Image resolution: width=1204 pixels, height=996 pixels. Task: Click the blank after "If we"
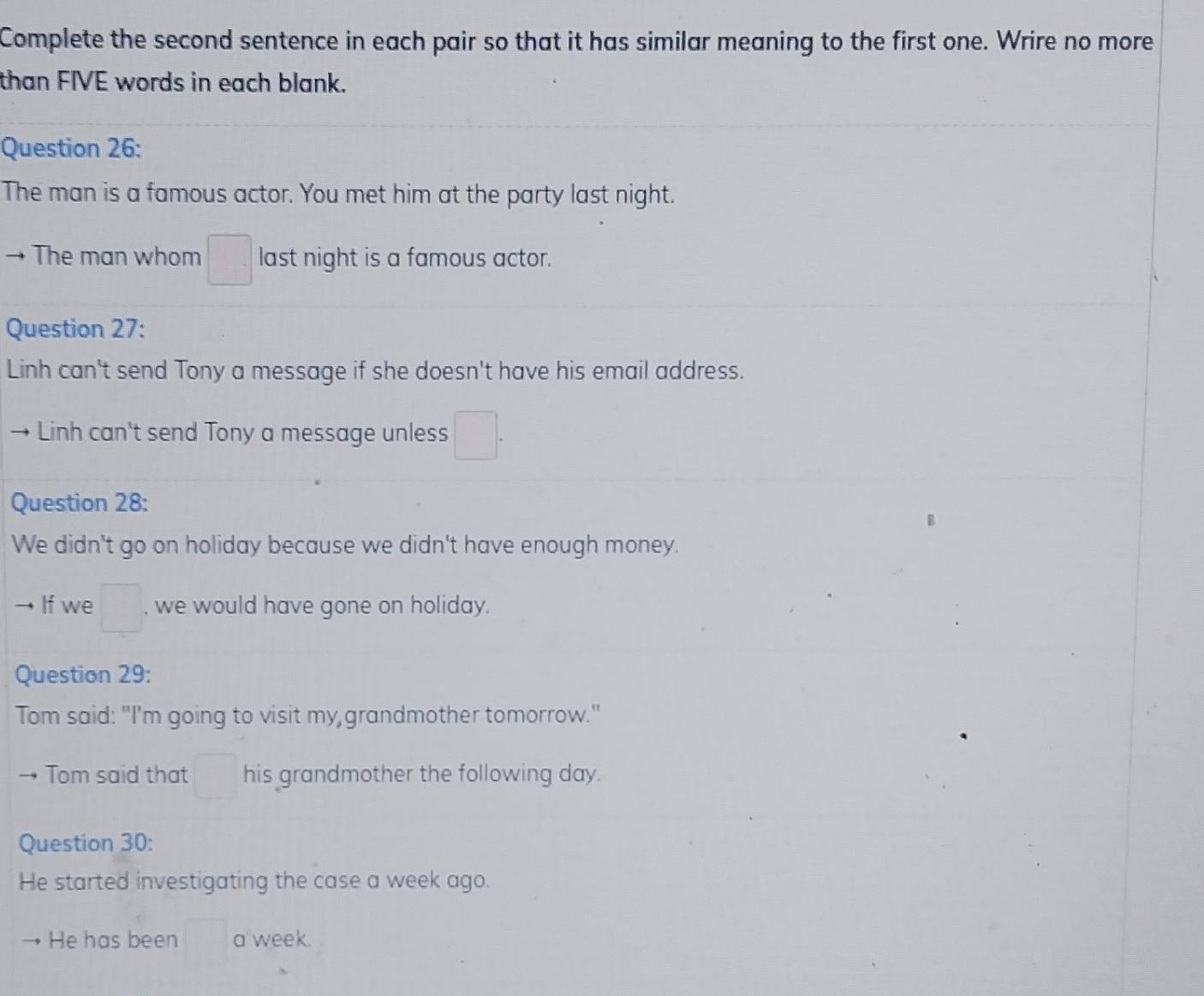122,607
